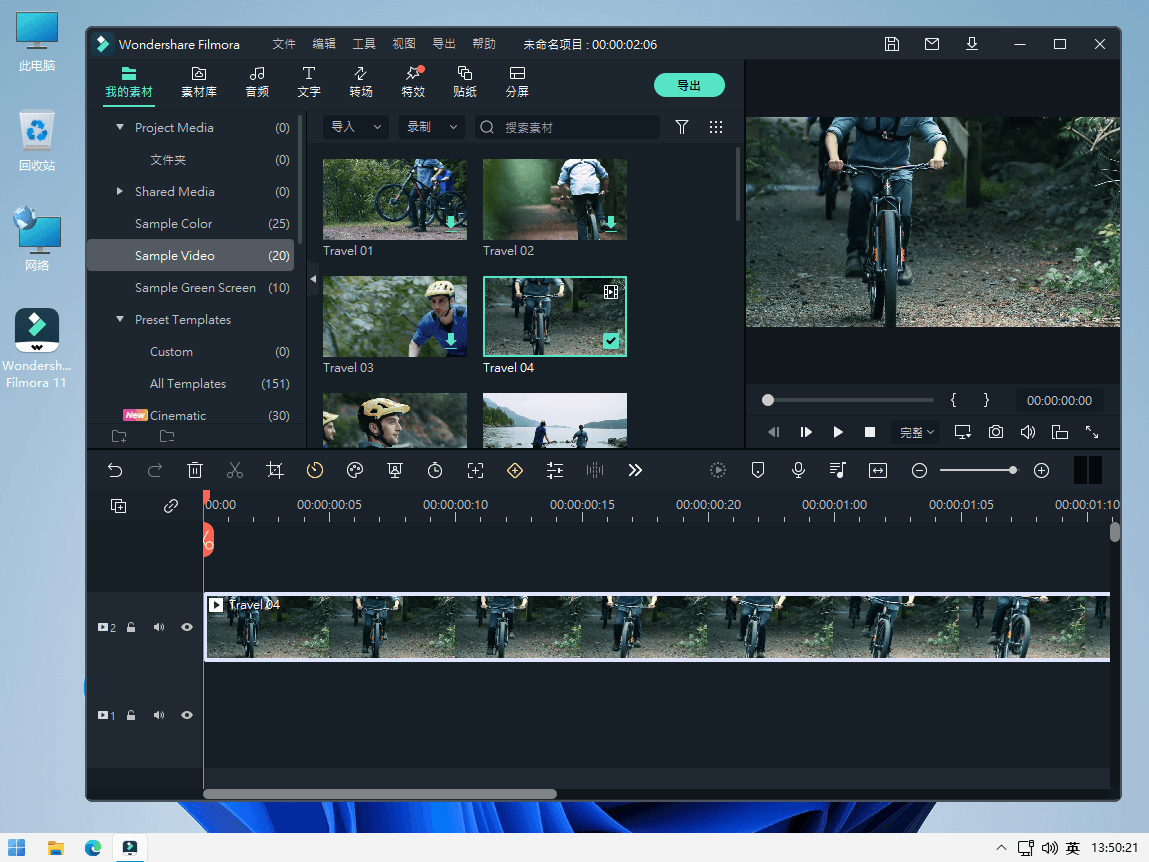Click the preview progress slider handle
1149x862 pixels.
[x=768, y=400]
